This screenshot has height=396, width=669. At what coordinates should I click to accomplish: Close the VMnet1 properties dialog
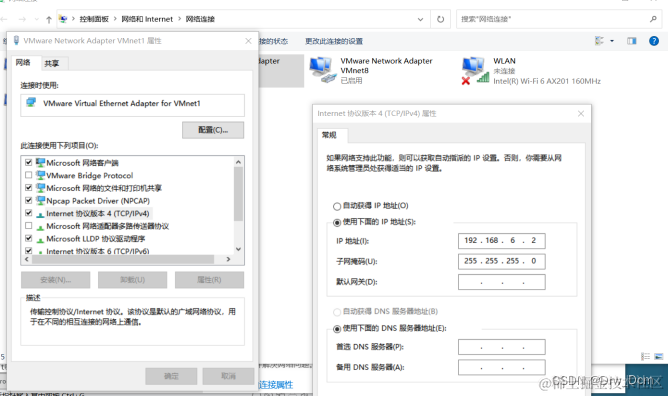tap(248, 41)
